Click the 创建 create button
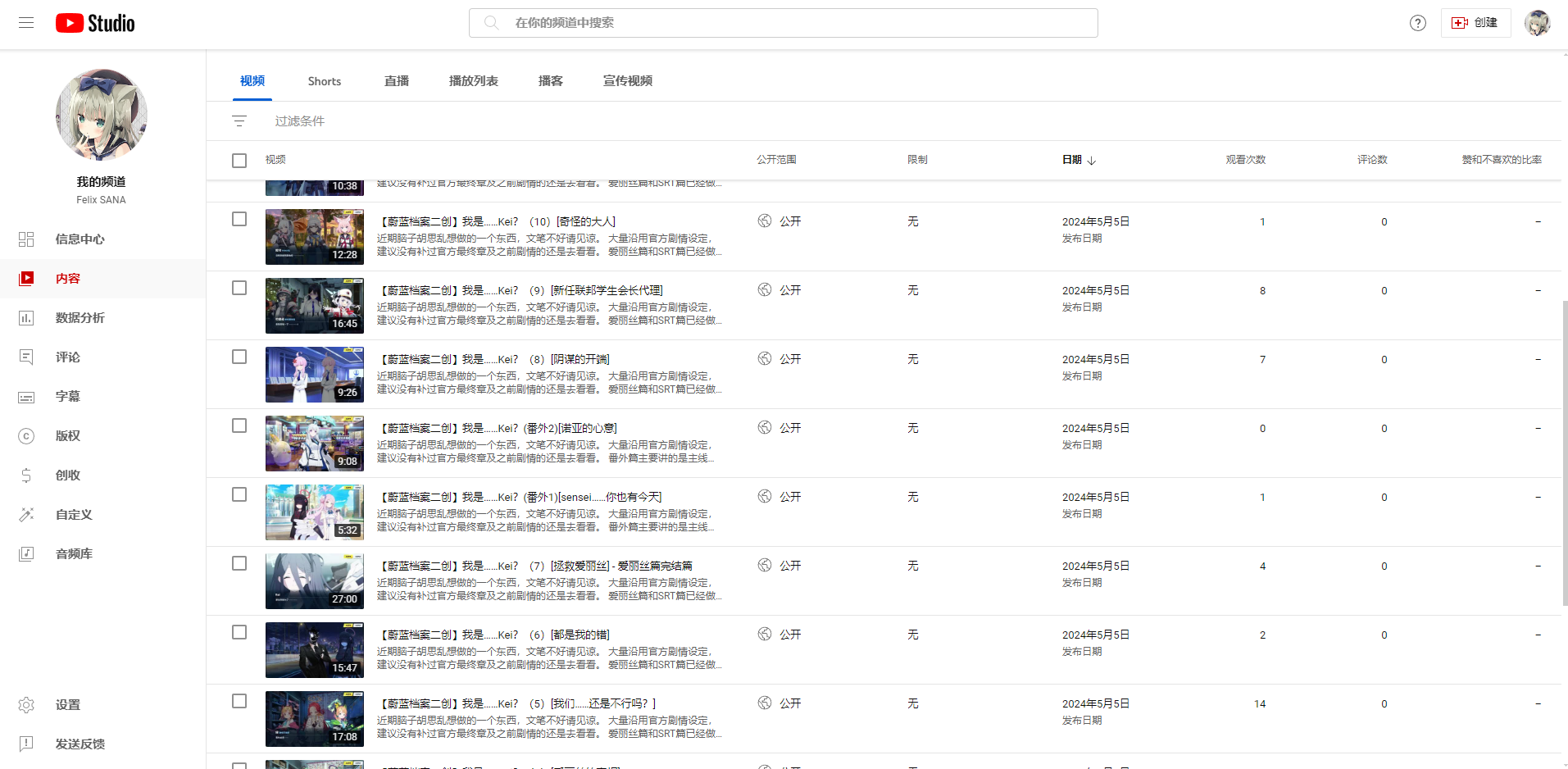 coord(1475,23)
